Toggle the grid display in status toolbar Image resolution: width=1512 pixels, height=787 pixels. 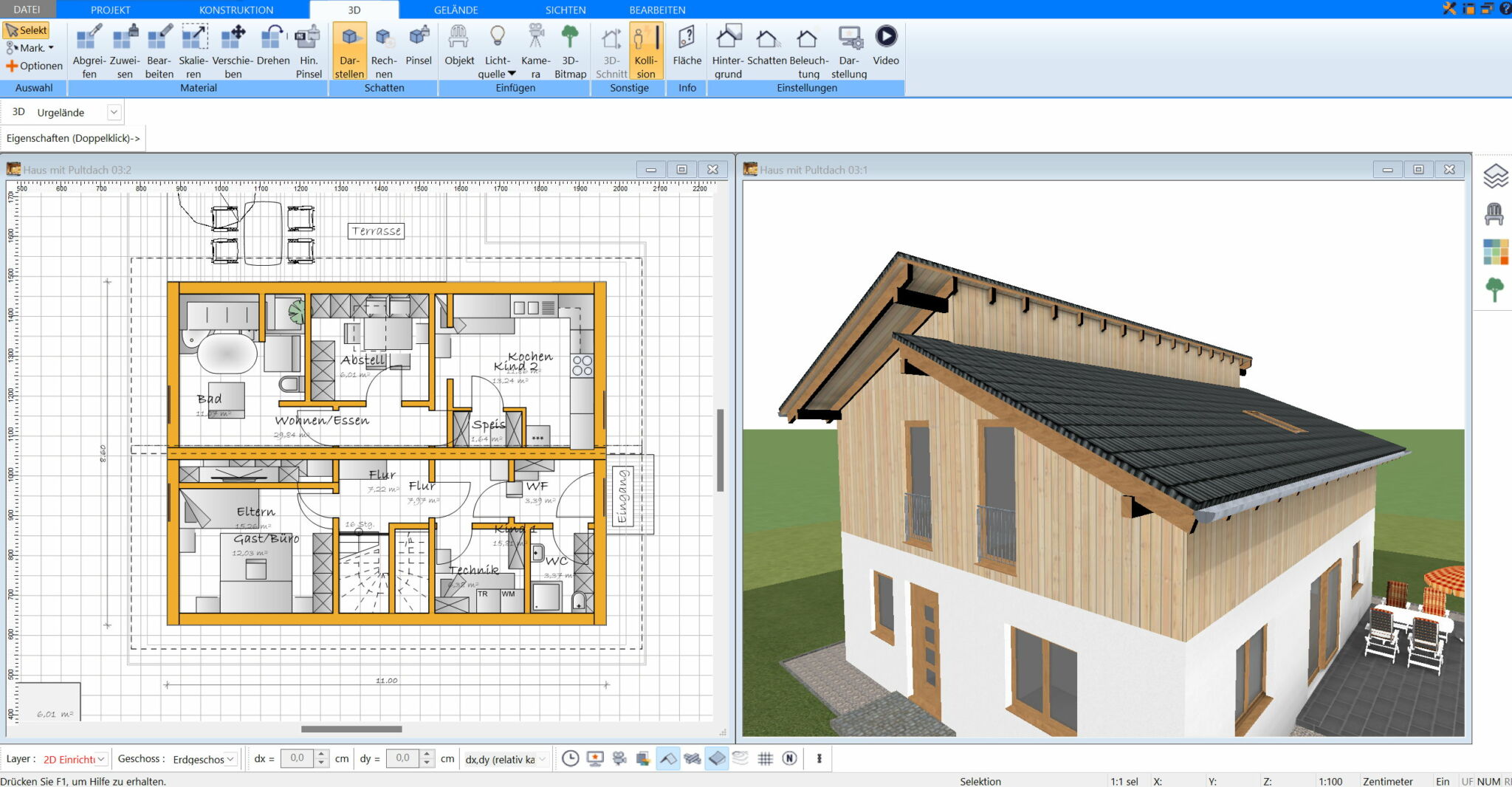click(x=766, y=758)
